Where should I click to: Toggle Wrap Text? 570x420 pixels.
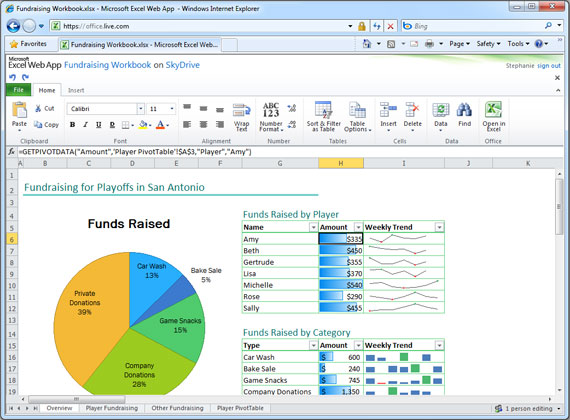click(x=241, y=117)
